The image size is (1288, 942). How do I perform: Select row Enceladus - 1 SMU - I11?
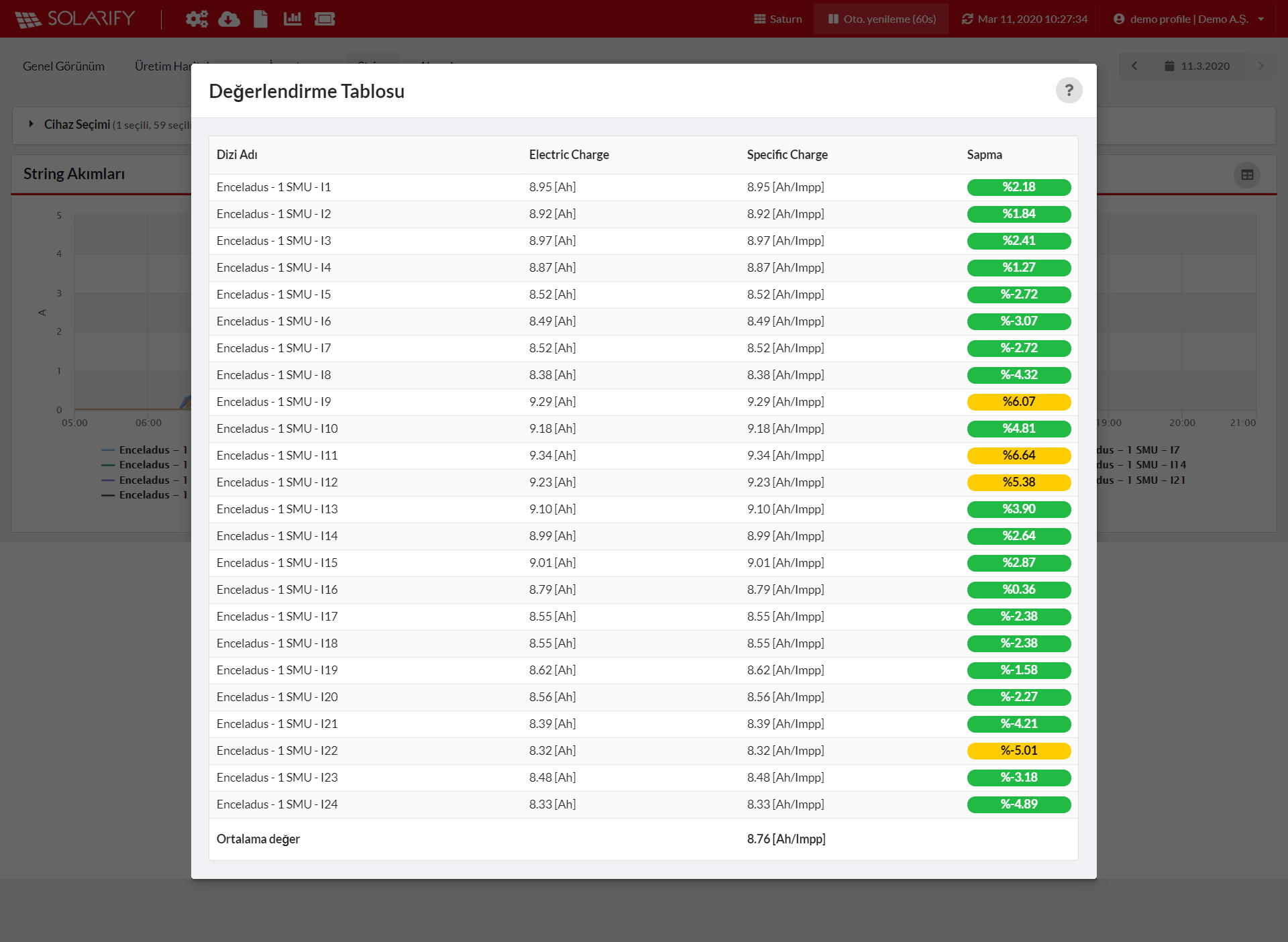click(x=643, y=456)
